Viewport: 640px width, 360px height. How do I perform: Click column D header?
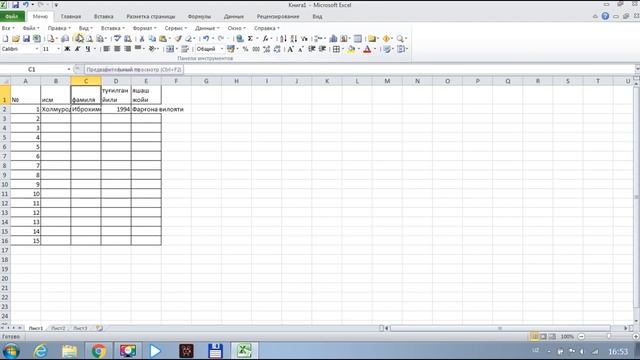[x=116, y=81]
